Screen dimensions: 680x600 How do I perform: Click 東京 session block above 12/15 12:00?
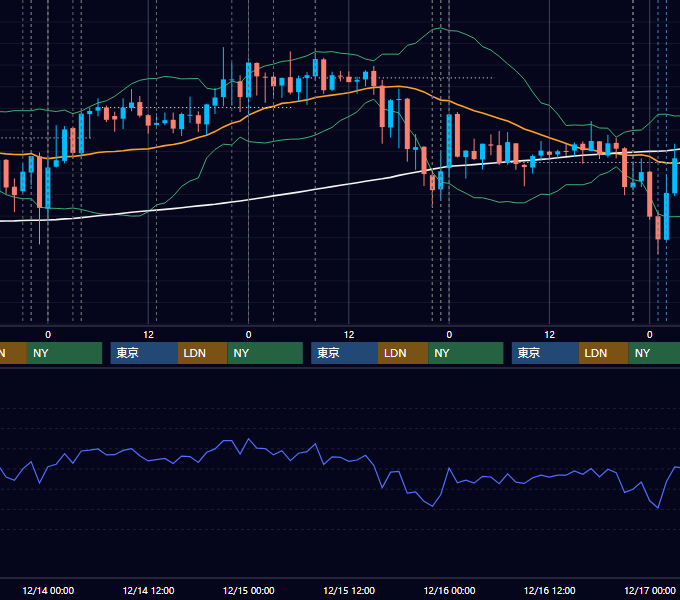click(x=344, y=353)
